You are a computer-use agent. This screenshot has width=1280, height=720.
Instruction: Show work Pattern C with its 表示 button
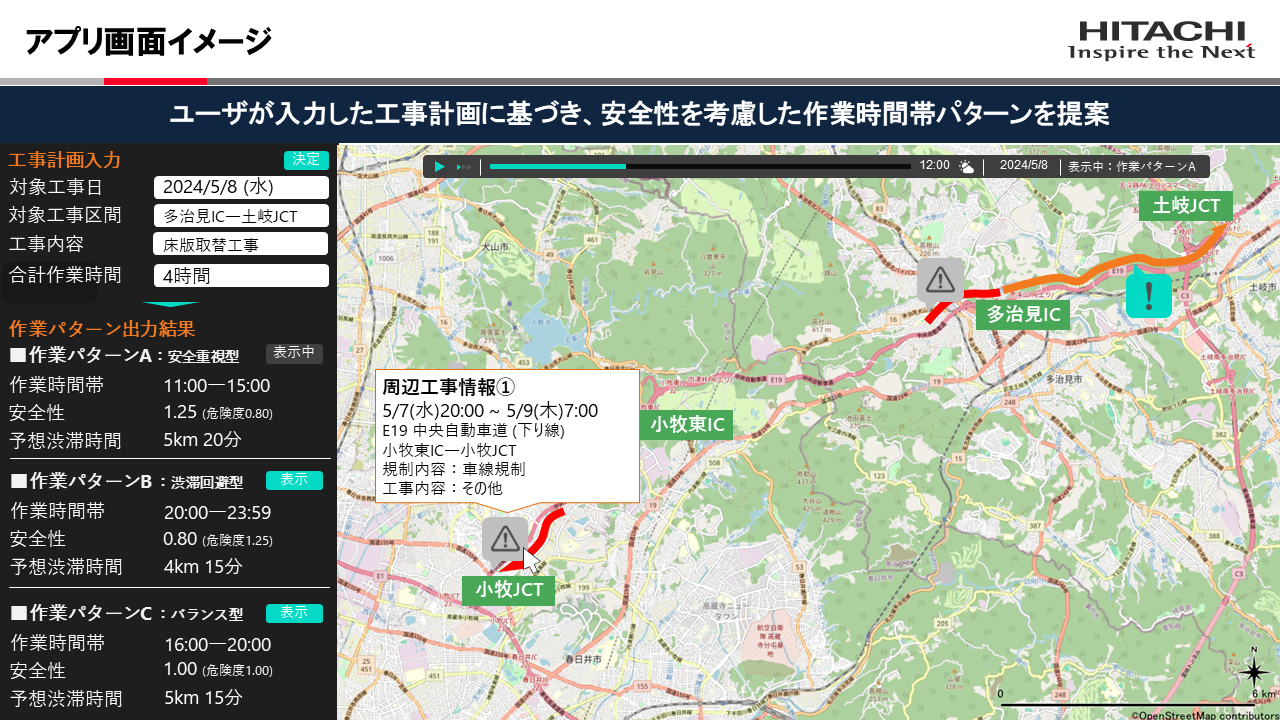pos(294,613)
